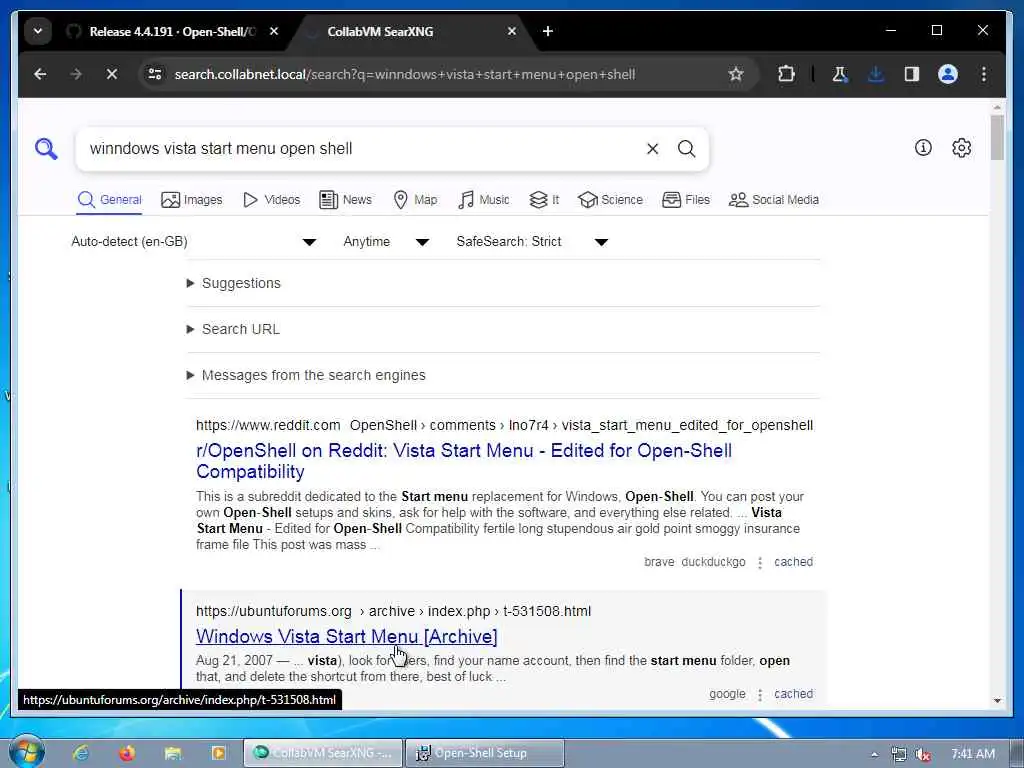Toggle the browser side panel icon
Viewport: 1024px width, 768px height.
coord(912,74)
